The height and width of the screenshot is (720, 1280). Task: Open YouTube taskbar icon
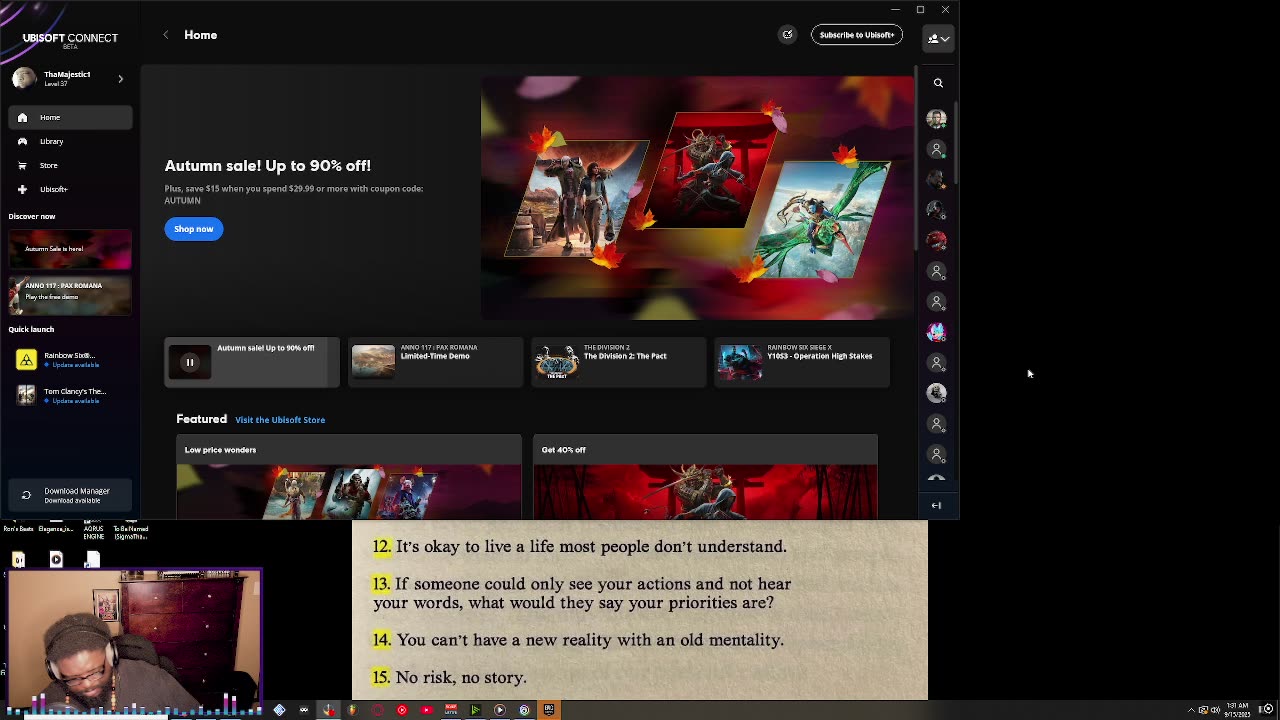click(427, 710)
